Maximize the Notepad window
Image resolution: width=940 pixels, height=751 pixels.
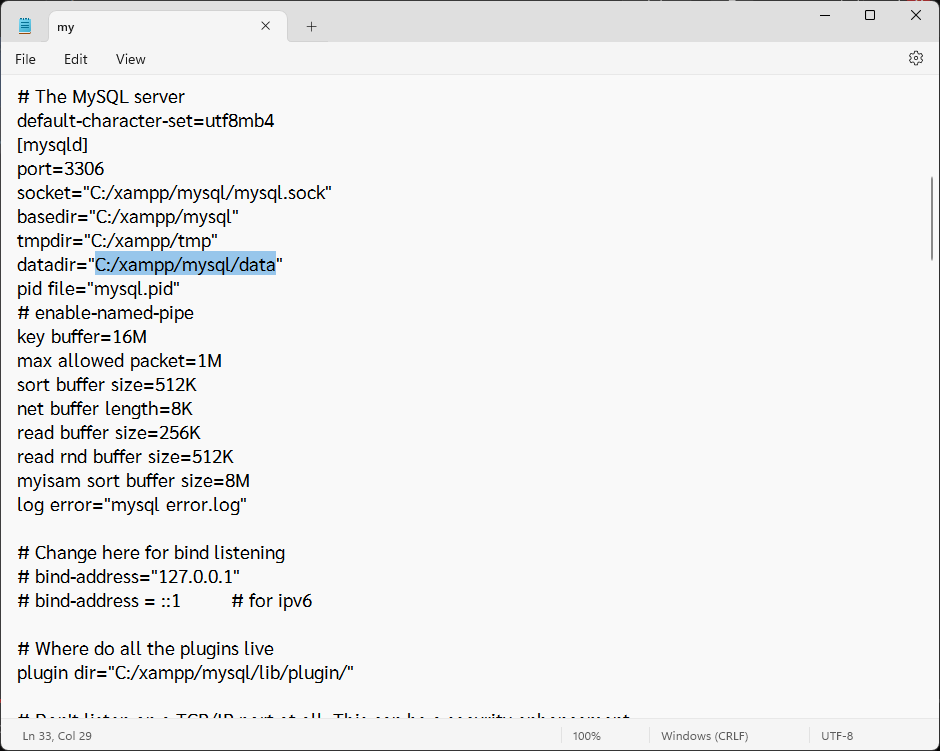[870, 15]
